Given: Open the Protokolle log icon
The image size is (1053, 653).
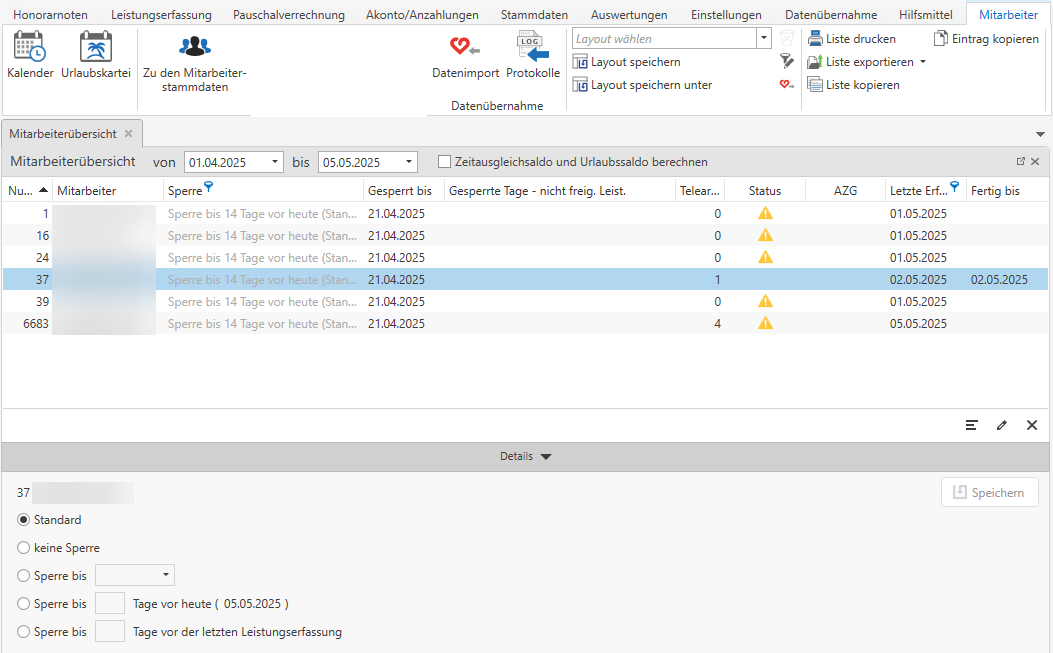Looking at the screenshot, I should coord(533,47).
